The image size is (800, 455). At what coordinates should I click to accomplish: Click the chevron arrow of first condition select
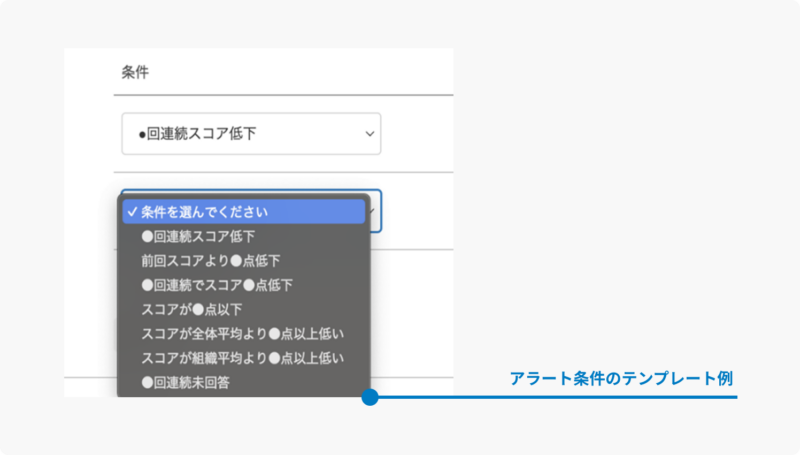[x=370, y=134]
